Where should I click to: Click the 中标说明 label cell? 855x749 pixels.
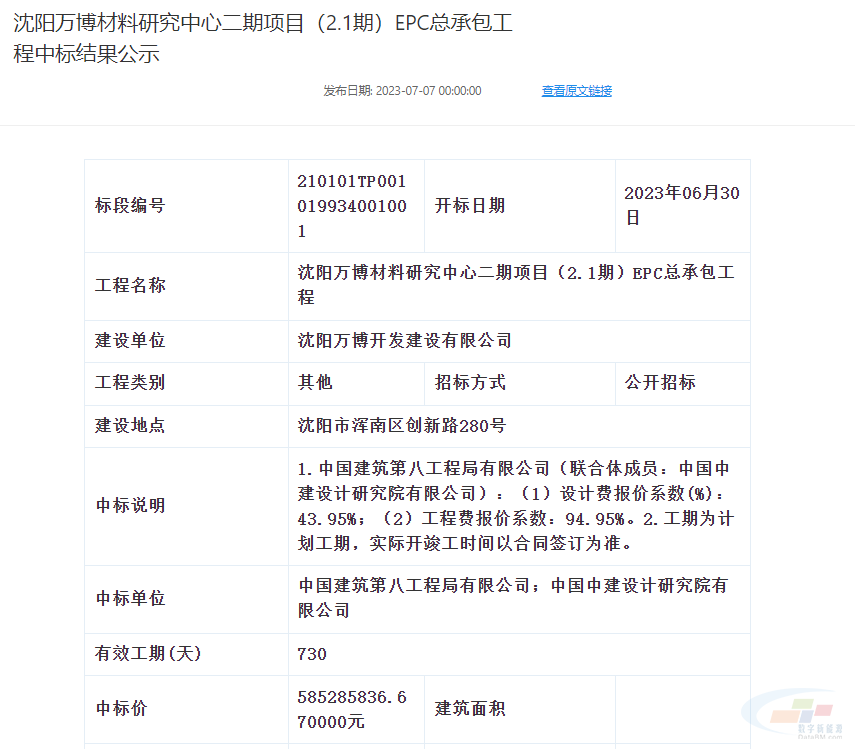click(186, 506)
